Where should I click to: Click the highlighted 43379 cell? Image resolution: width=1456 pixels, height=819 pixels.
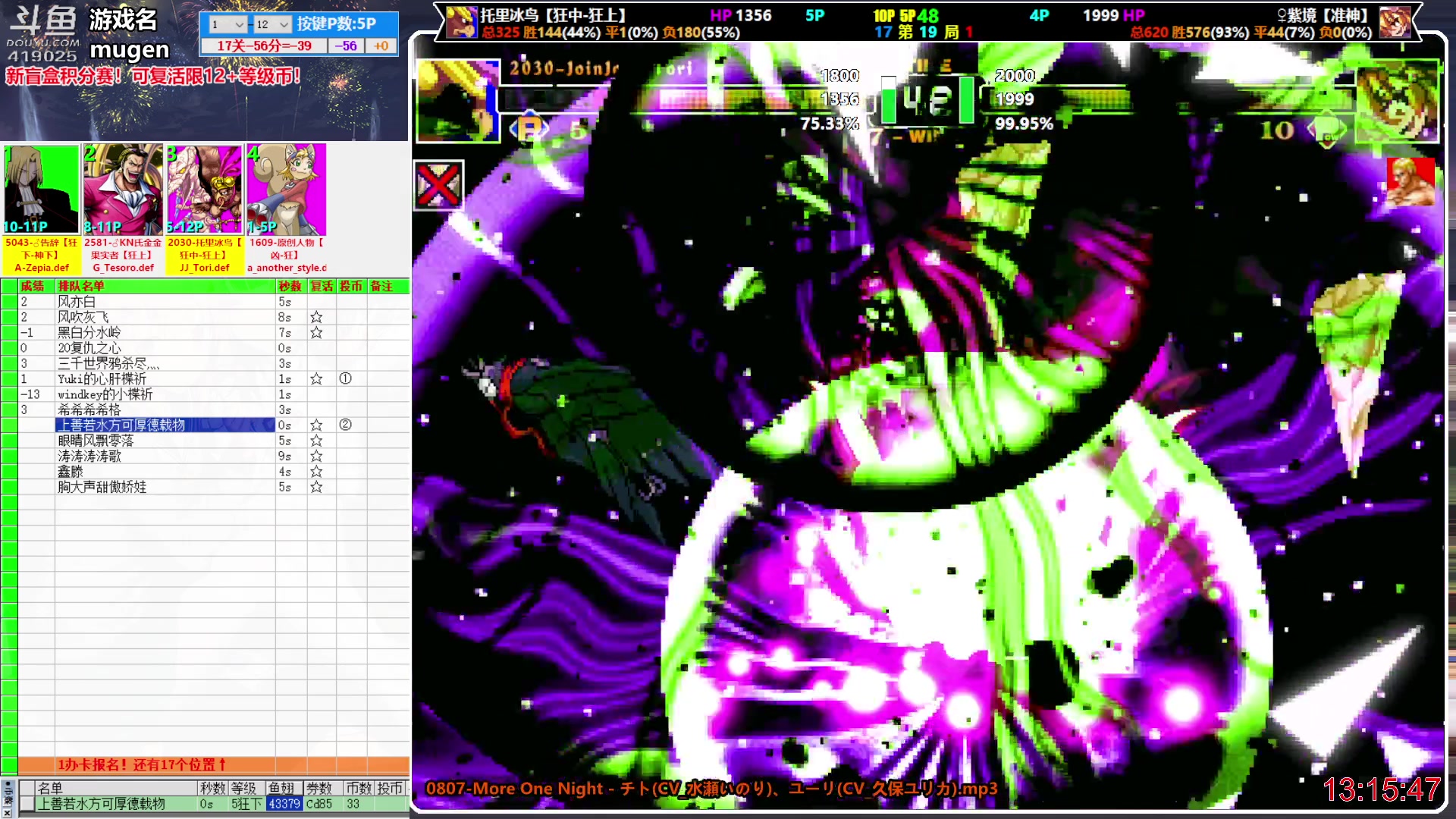[284, 804]
